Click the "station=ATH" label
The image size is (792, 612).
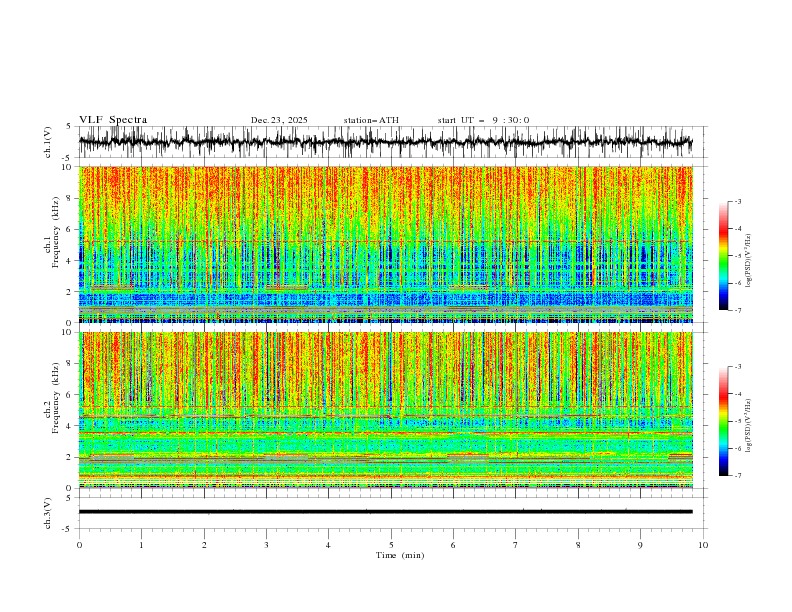(x=371, y=120)
